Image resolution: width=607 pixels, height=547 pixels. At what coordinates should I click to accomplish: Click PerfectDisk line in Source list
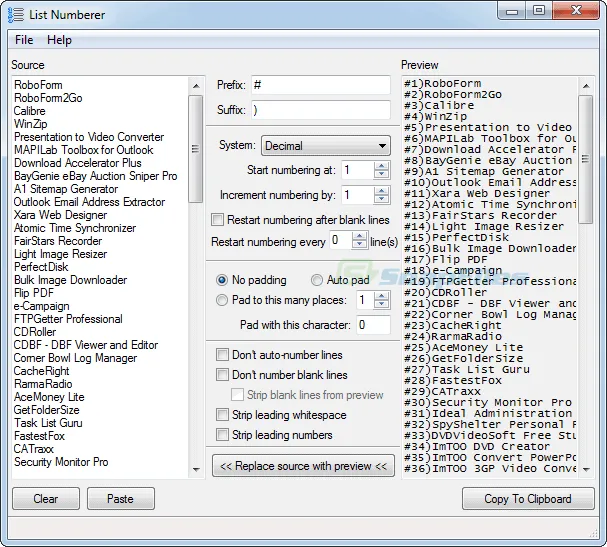click(41, 267)
